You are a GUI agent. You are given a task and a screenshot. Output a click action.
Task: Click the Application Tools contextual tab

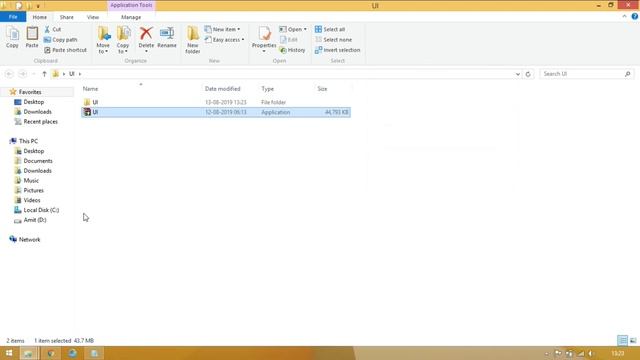(131, 5)
